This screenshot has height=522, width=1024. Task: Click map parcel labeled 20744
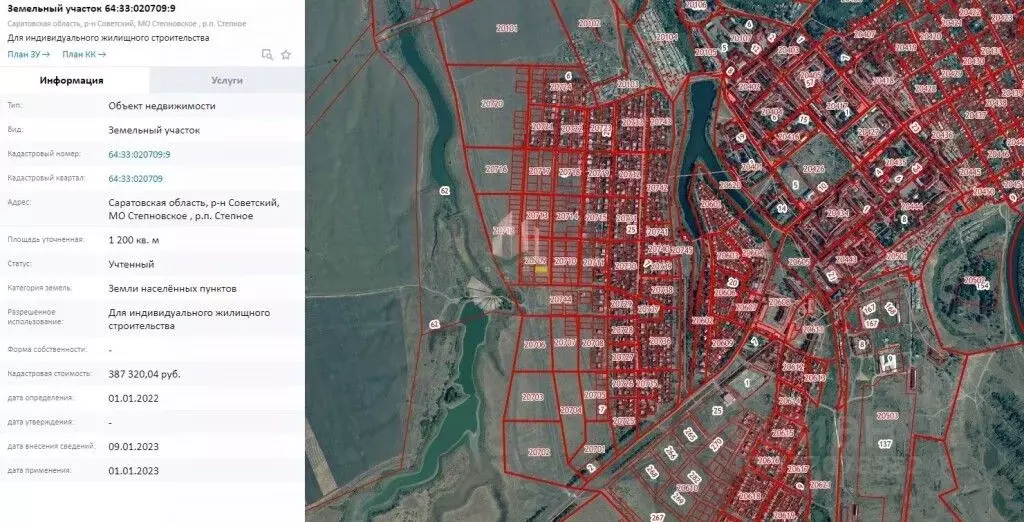(560, 299)
